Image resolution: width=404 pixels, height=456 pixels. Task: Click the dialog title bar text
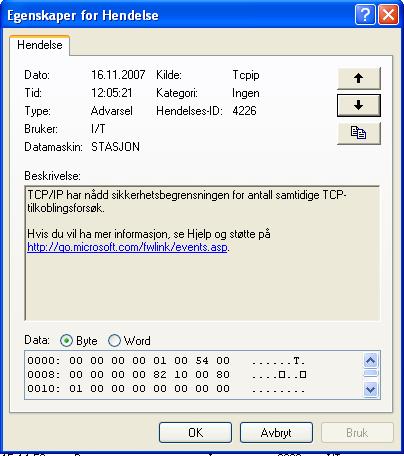[83, 15]
